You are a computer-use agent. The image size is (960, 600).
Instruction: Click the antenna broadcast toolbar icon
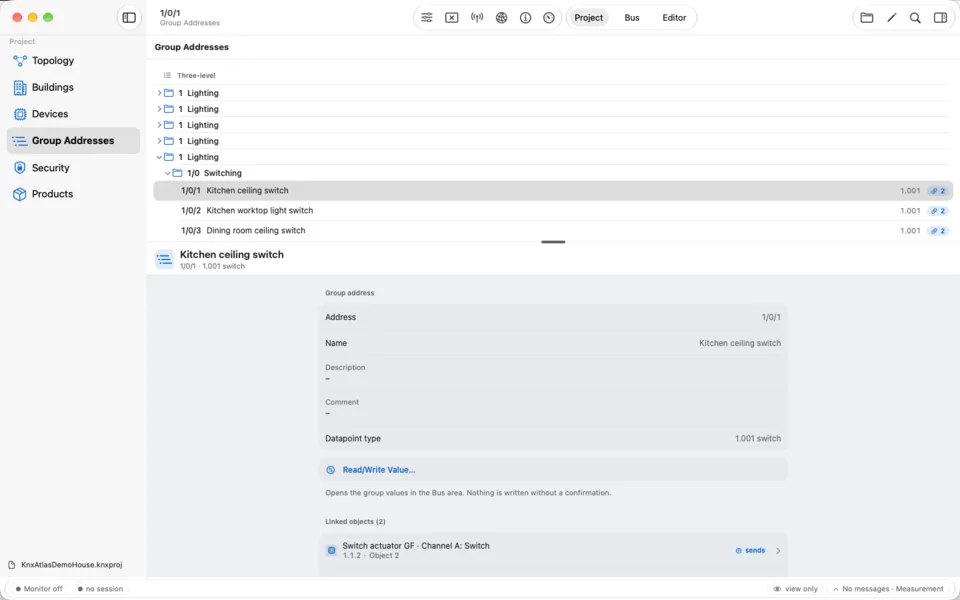[x=476, y=18]
